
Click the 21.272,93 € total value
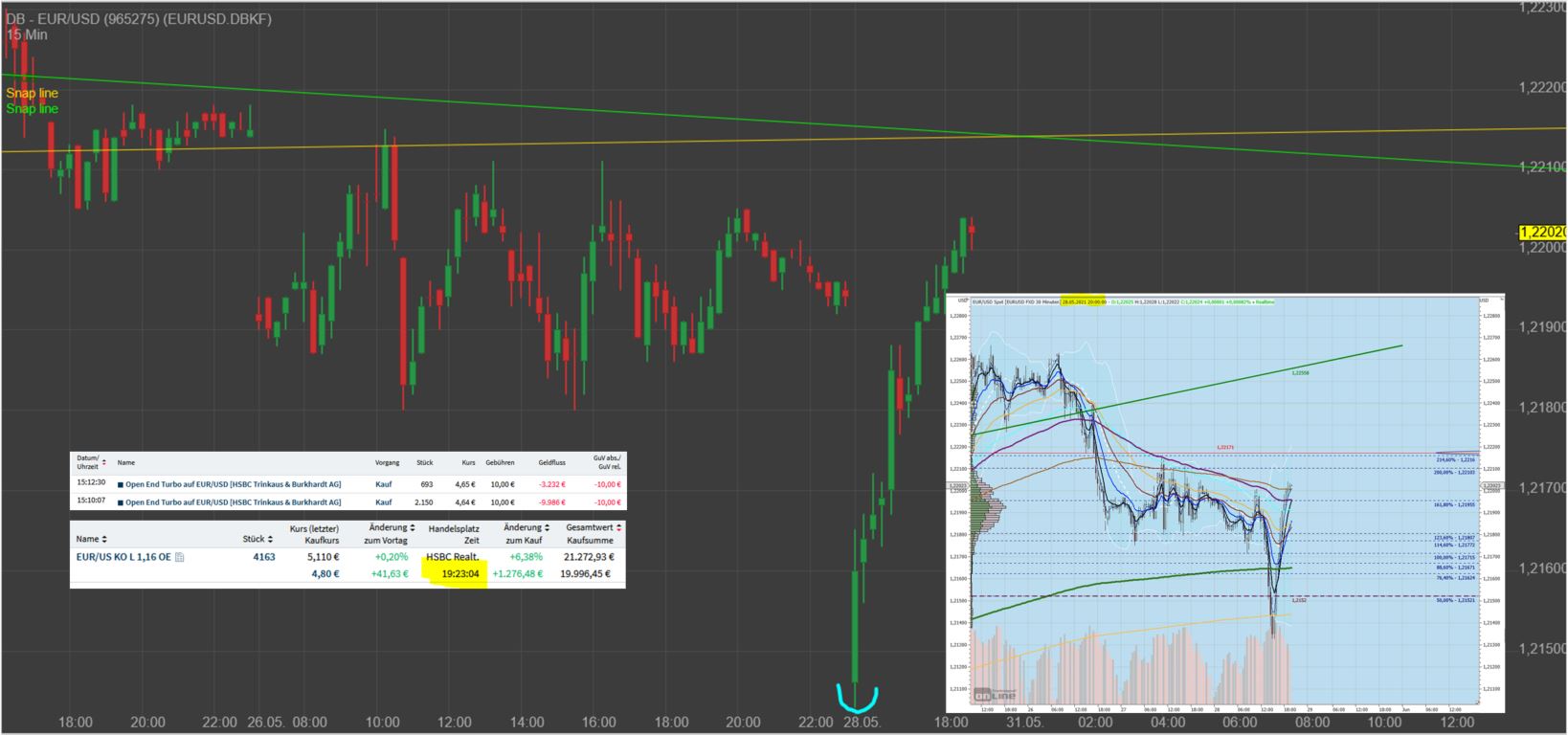[591, 556]
